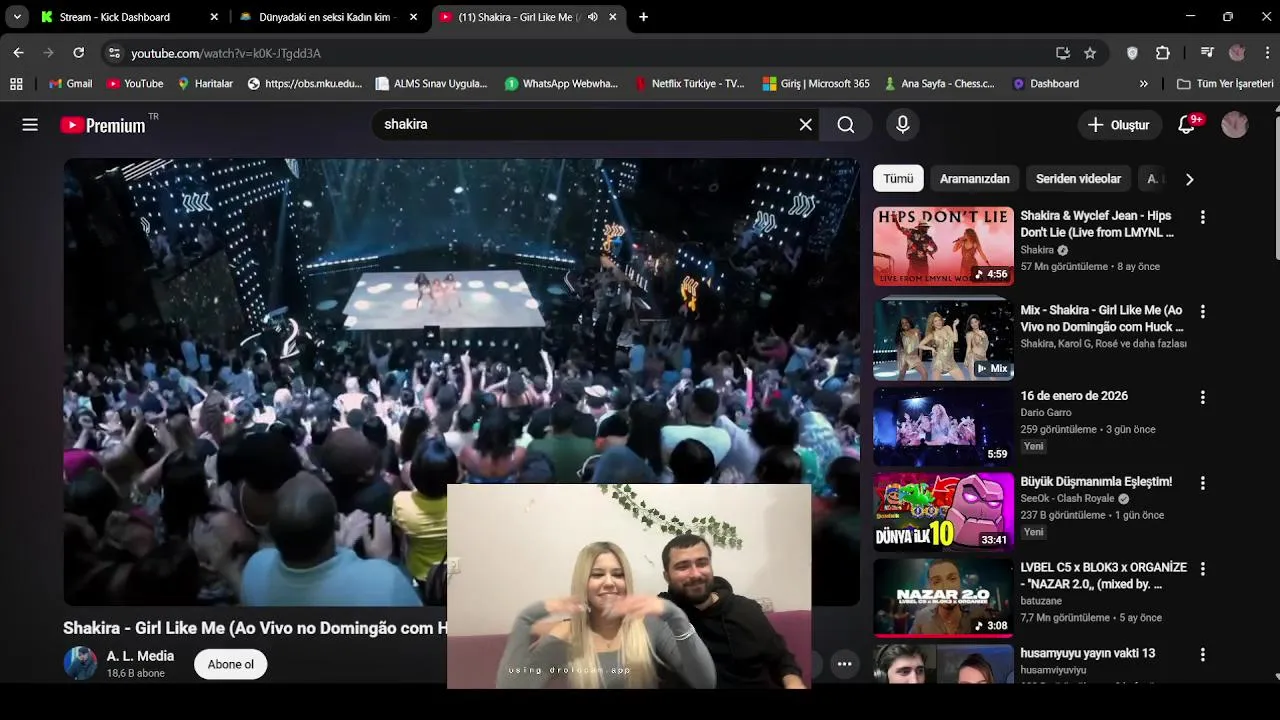Open more actions under the video
Viewport: 1280px width, 720px height.
click(844, 664)
